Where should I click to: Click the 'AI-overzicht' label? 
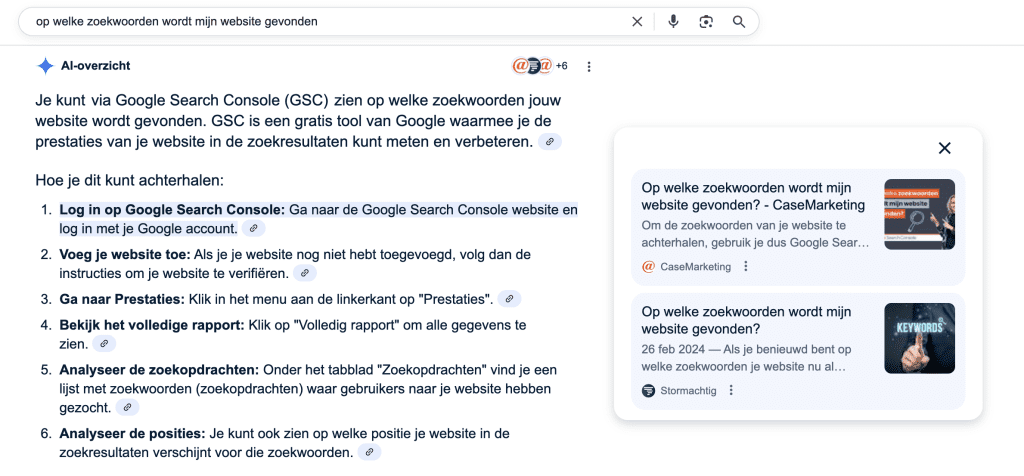95,66
